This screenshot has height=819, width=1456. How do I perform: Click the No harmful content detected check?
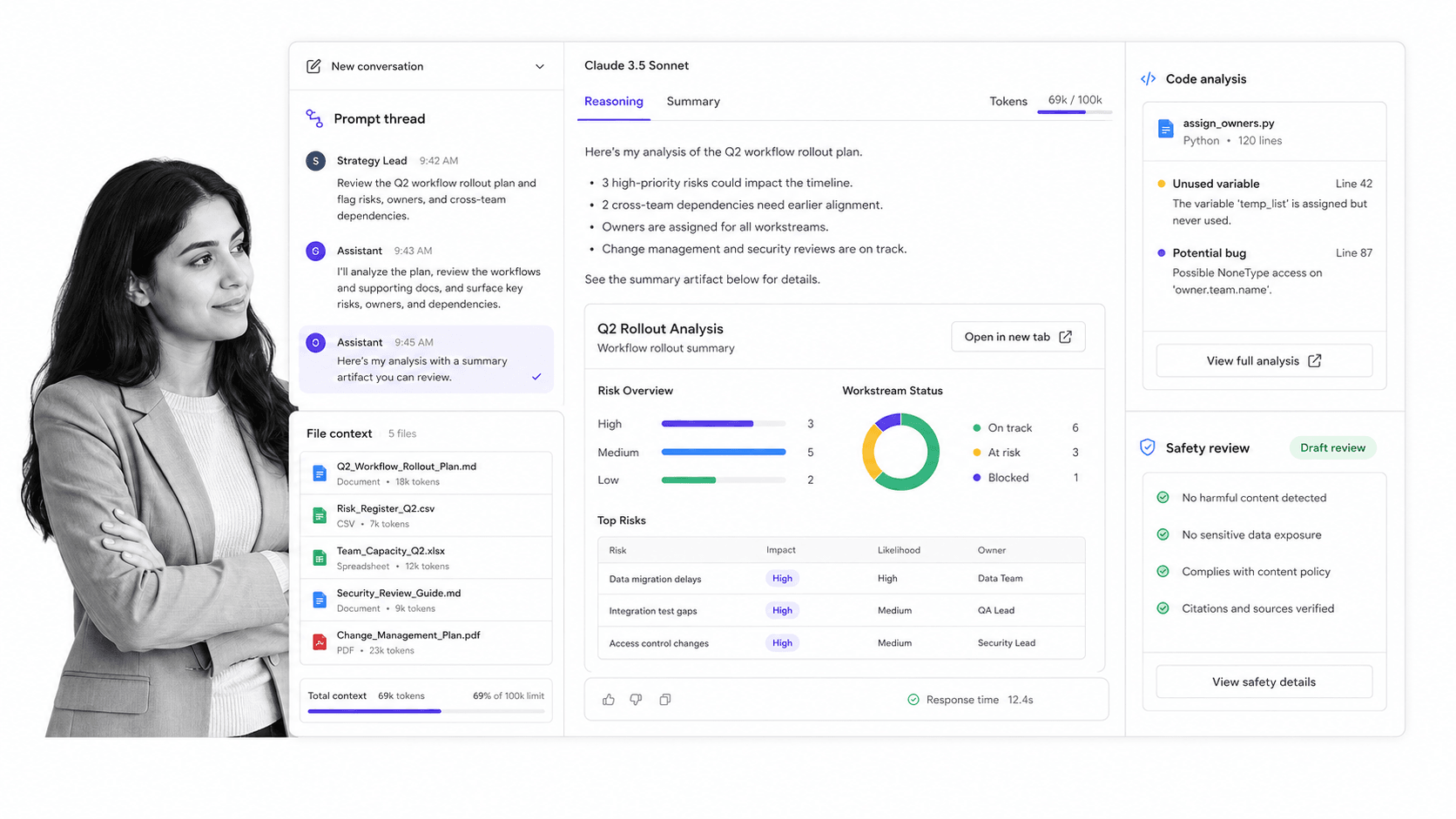click(x=1163, y=498)
